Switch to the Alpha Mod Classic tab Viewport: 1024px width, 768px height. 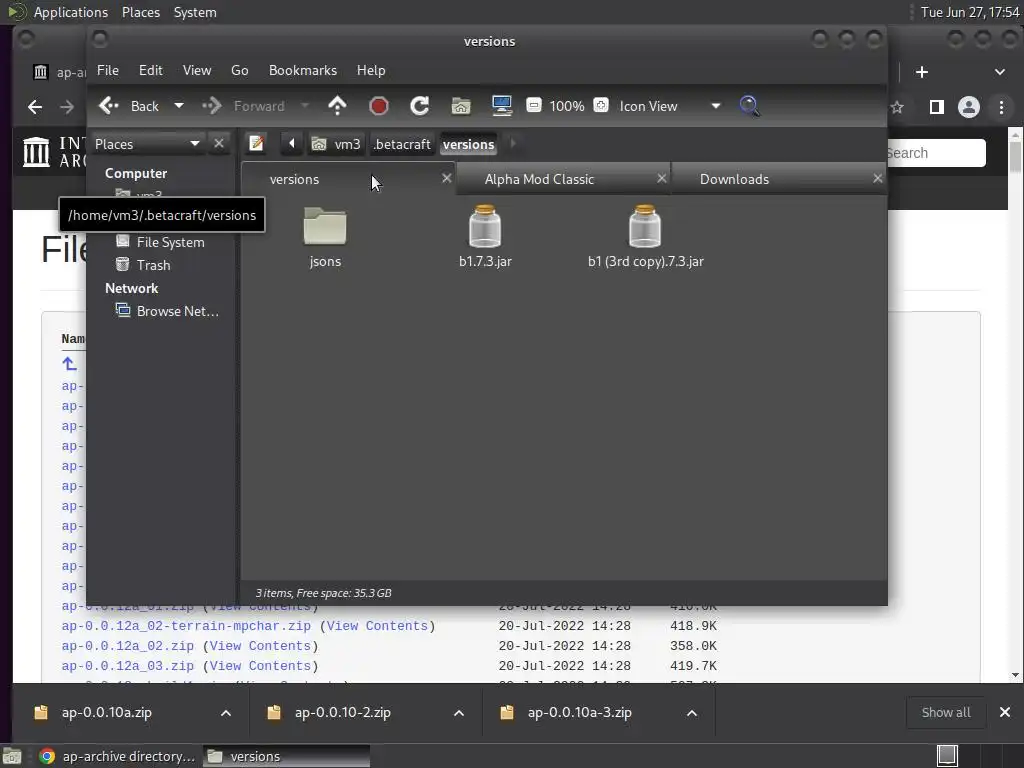coord(539,179)
